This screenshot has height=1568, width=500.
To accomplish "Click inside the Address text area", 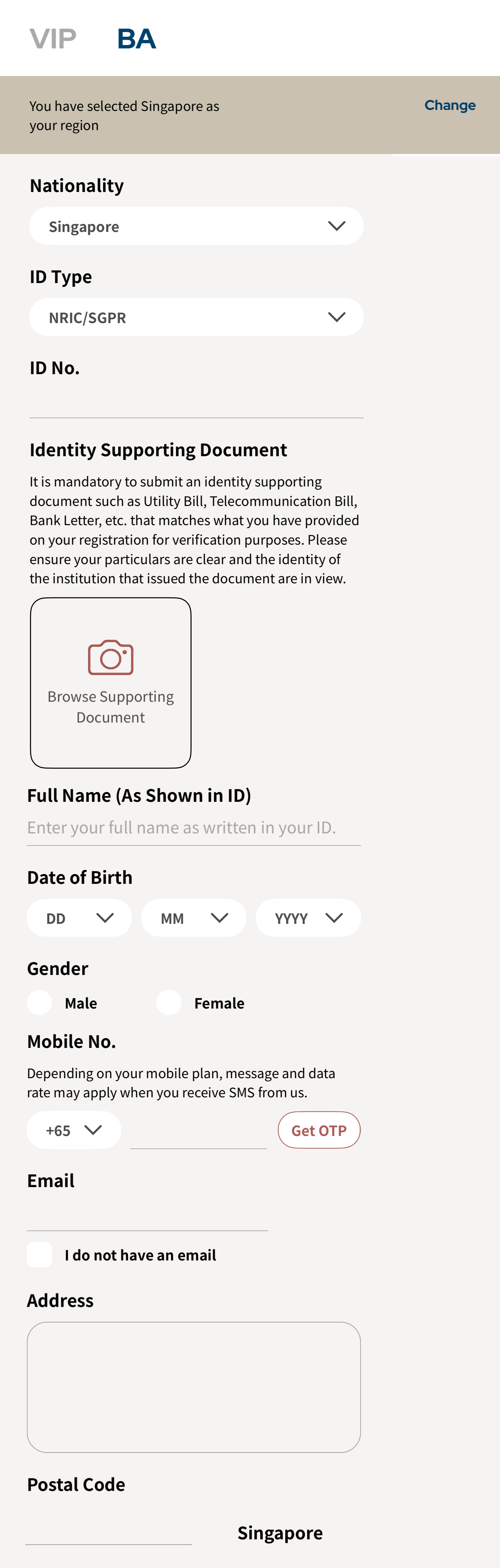I will tap(194, 1387).
